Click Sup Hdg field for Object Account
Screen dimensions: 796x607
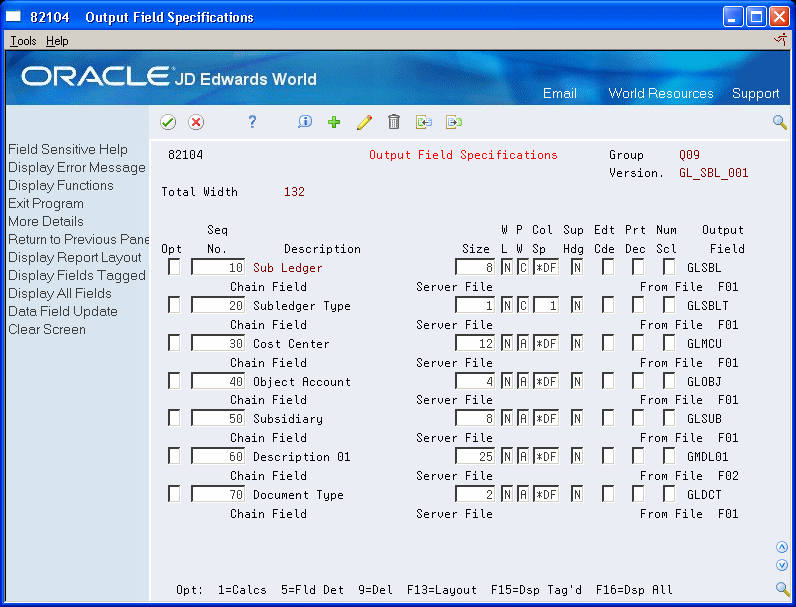click(577, 381)
